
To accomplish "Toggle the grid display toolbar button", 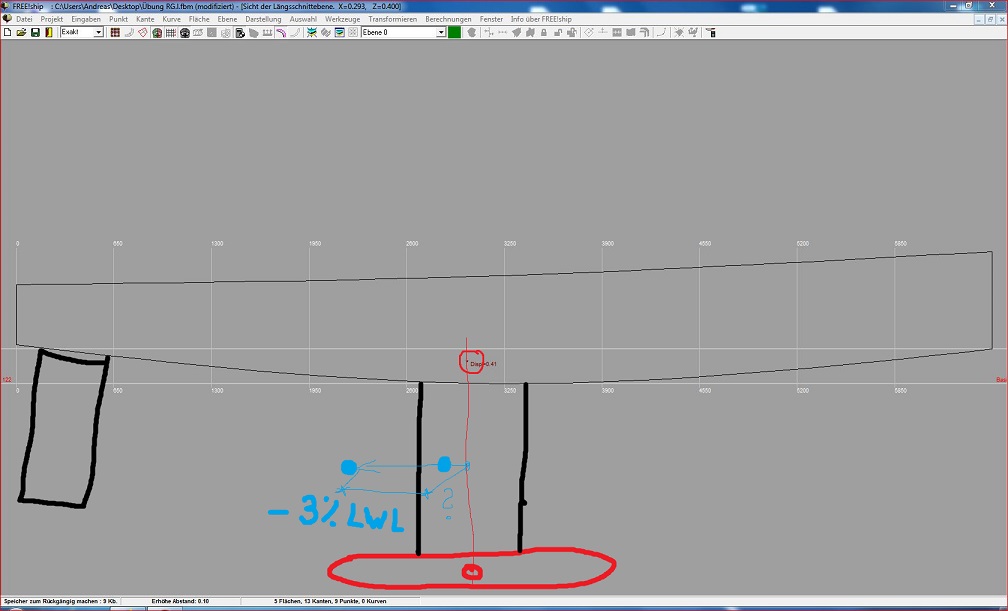I will pos(171,33).
